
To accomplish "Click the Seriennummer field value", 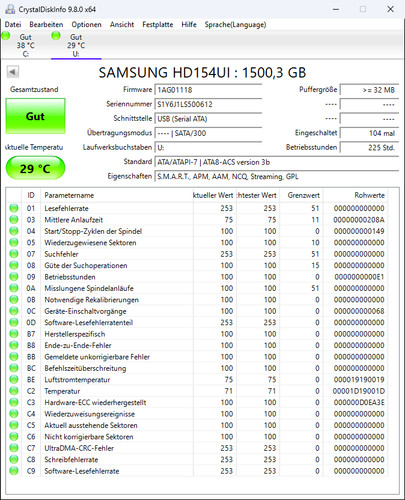I will [208, 104].
